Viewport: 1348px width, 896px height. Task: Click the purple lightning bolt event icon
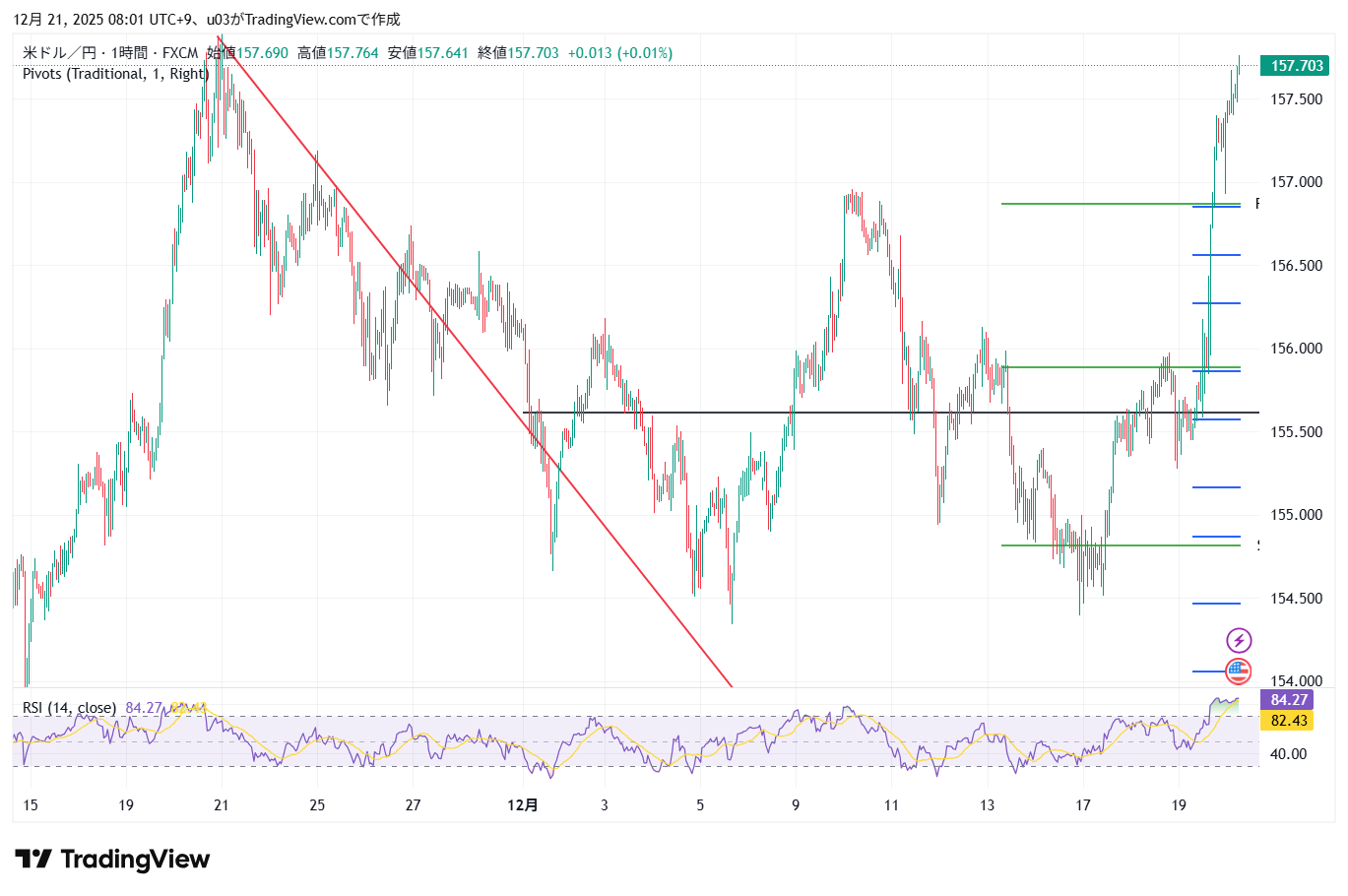click(x=1238, y=641)
